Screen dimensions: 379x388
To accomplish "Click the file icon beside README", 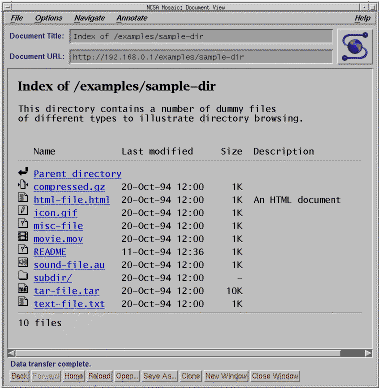I will (23, 250).
